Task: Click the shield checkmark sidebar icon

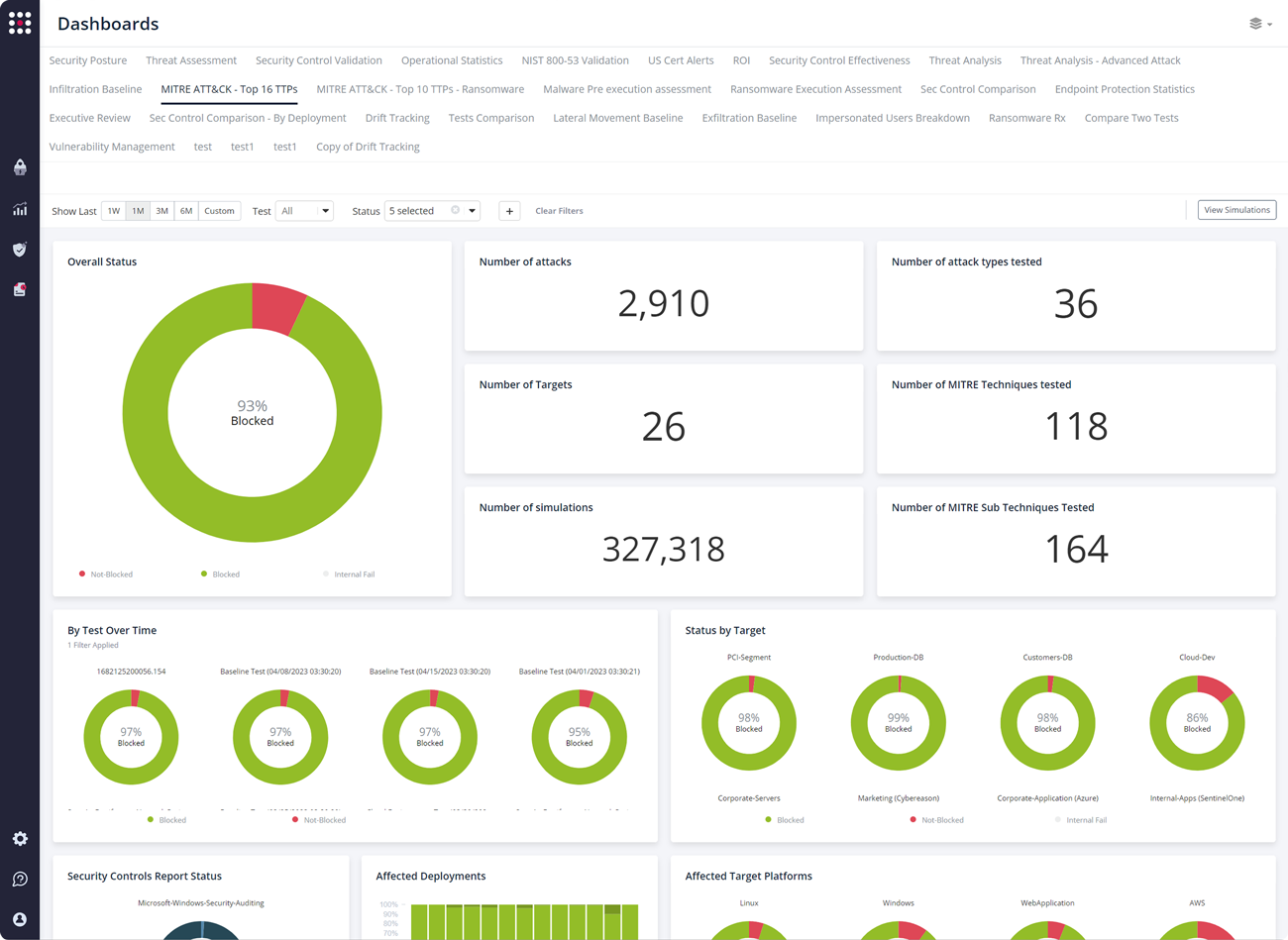Action: [20, 250]
